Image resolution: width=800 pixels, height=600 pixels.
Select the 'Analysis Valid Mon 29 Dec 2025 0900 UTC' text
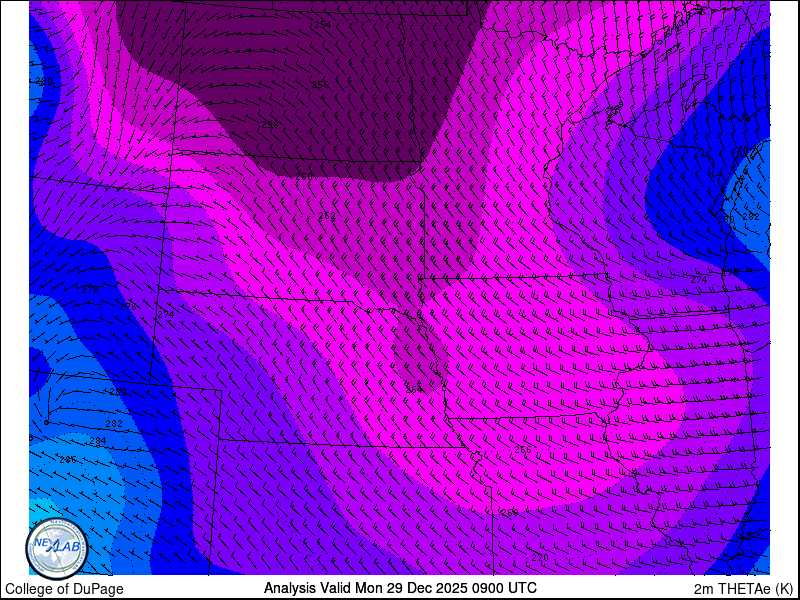[400, 588]
